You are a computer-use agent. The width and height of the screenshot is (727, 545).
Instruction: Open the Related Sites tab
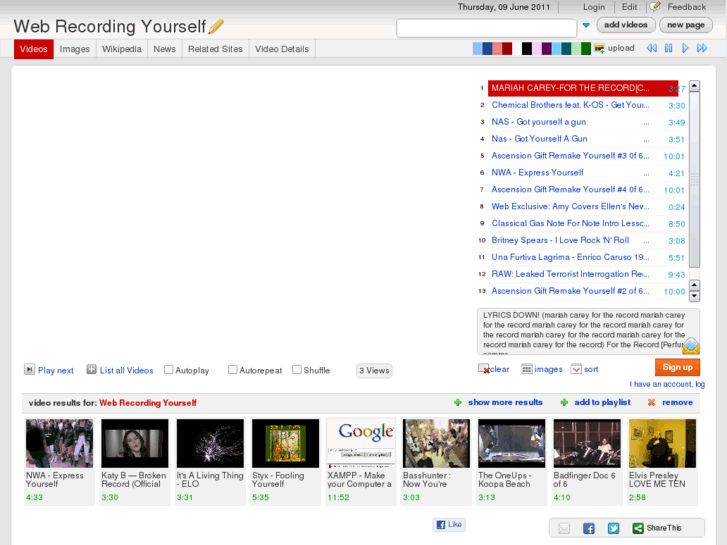tap(215, 49)
